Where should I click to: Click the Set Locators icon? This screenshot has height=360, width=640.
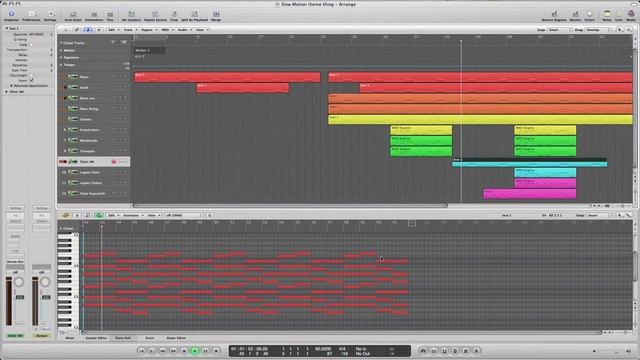pos(131,16)
